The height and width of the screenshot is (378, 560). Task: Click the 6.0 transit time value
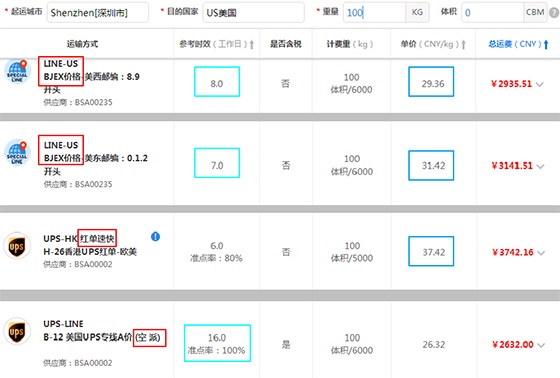[x=217, y=246]
